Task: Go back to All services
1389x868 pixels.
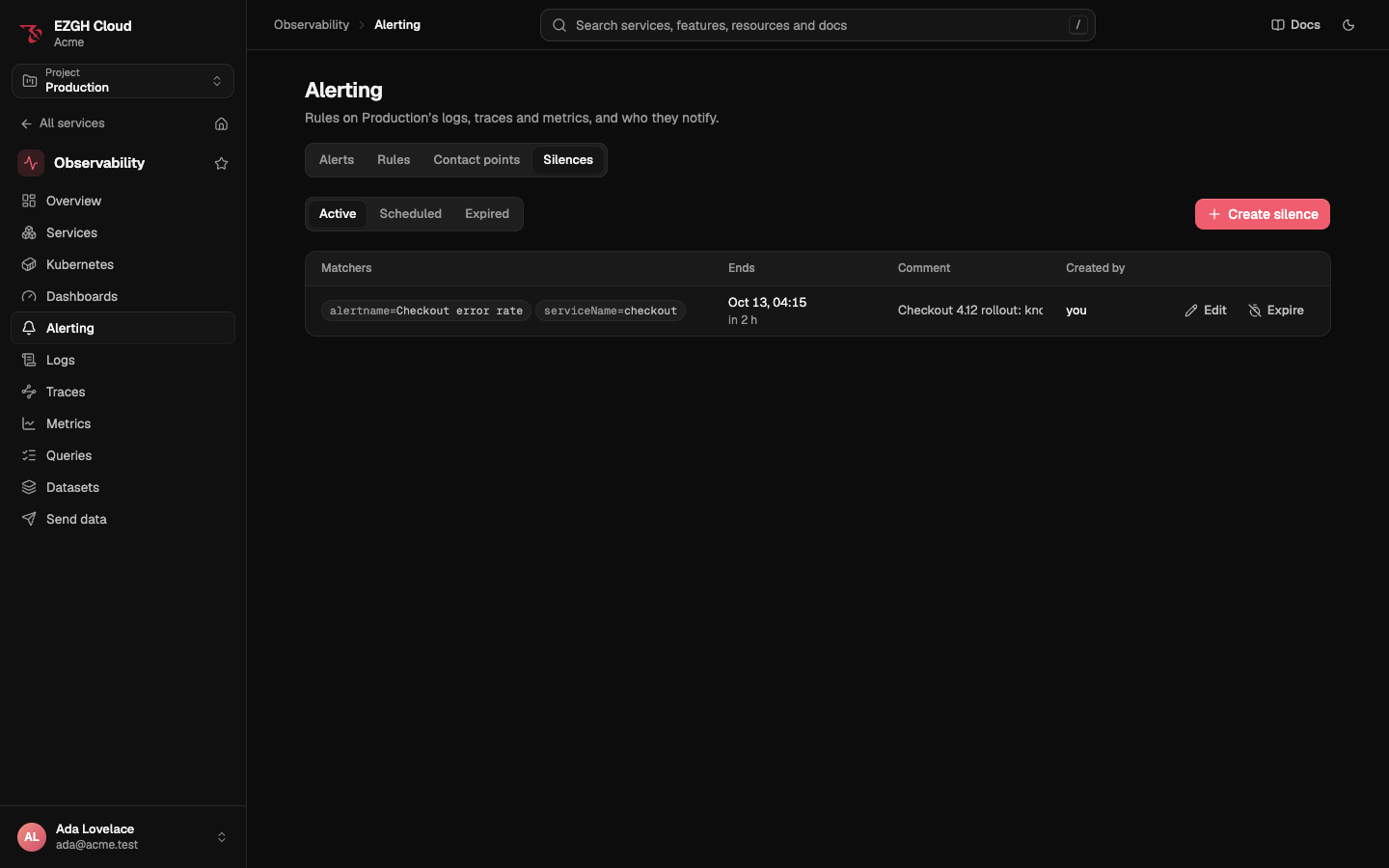Action: 63,123
